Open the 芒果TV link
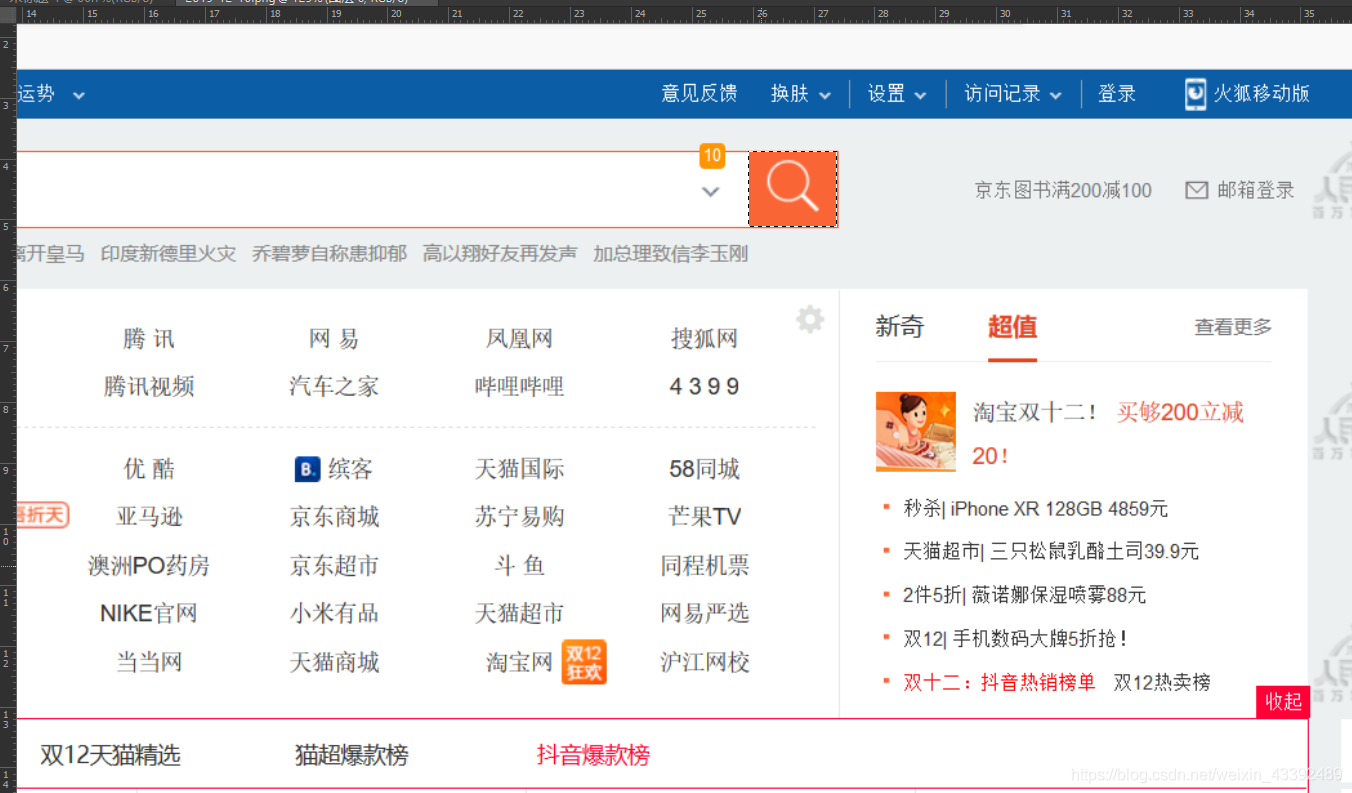 coord(704,517)
